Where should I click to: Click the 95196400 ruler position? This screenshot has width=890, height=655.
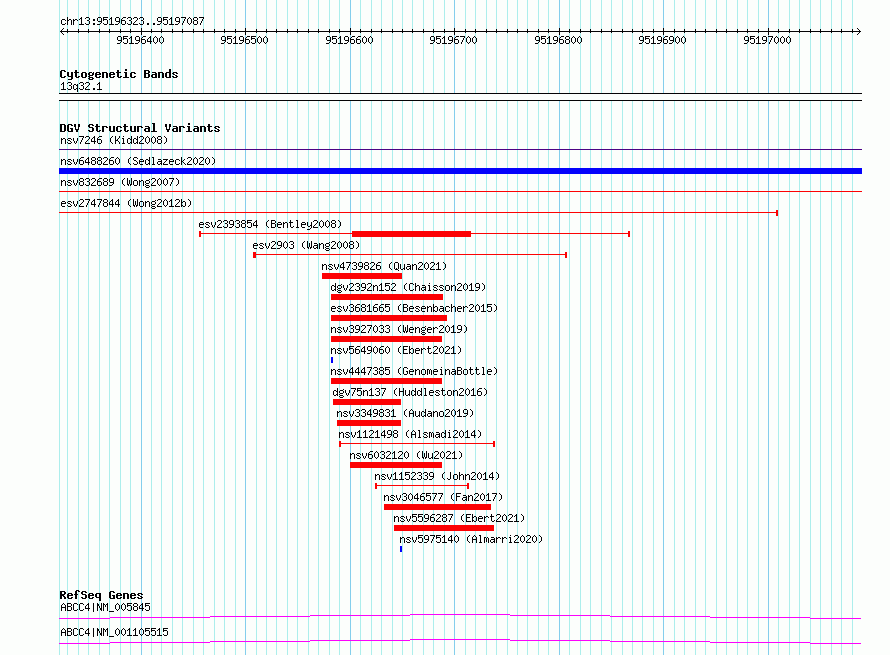[140, 40]
